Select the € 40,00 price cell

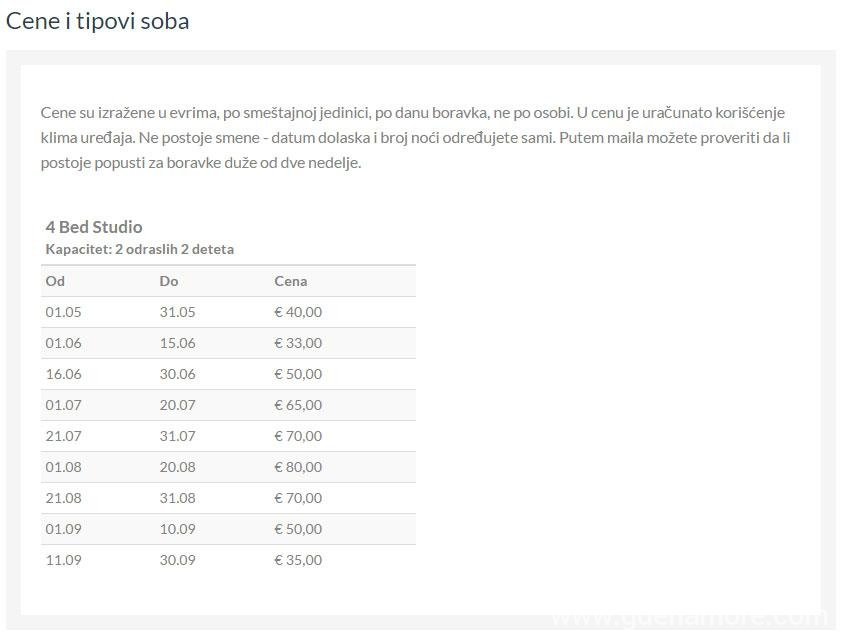pos(298,312)
